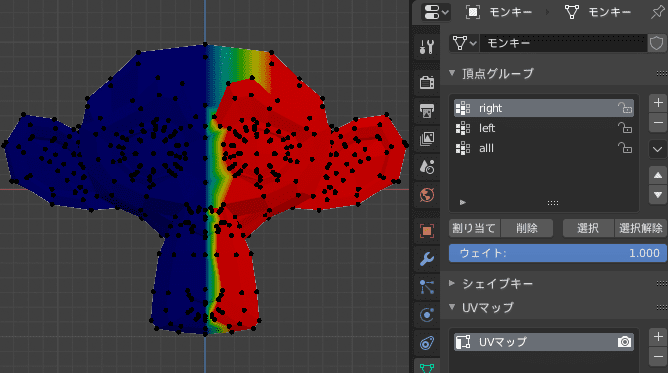Adjust the ウェイト weight slider
This screenshot has width=668, height=373.
(558, 253)
